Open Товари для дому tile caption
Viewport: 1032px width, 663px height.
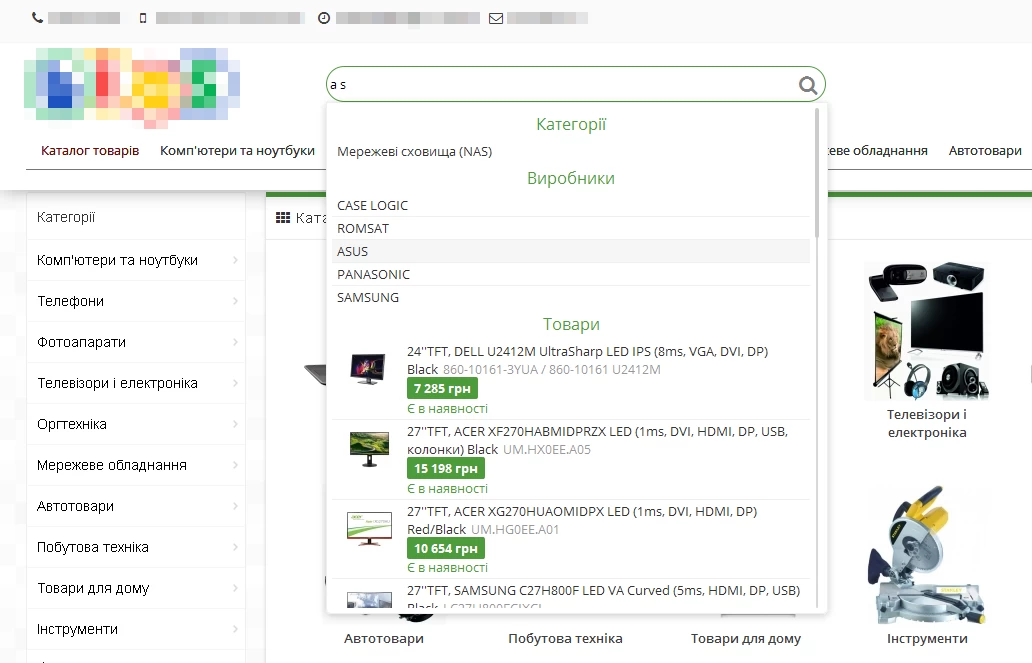(x=746, y=639)
